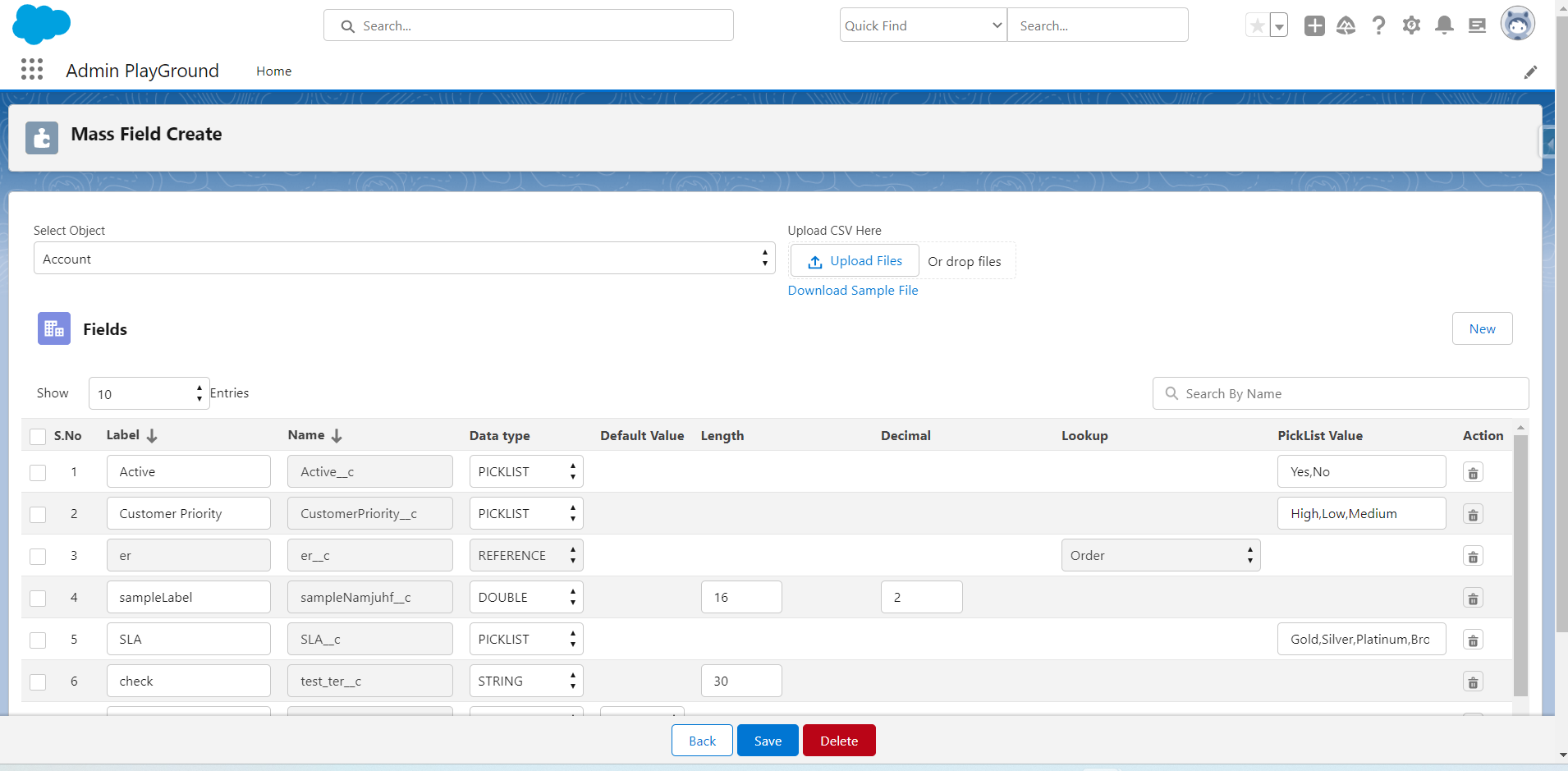Open the Setup gear icon
1568x771 pixels.
coord(1411,26)
